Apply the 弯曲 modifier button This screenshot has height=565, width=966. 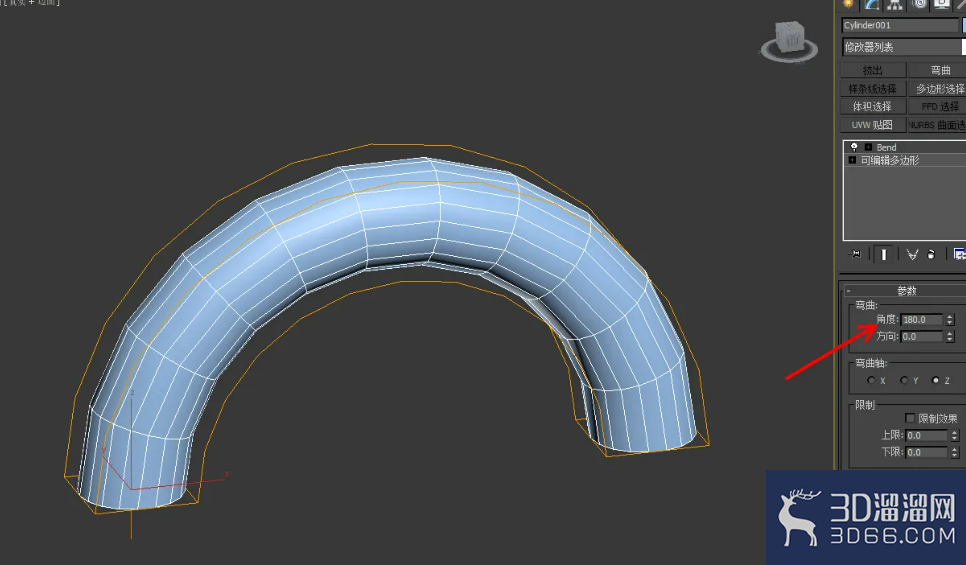point(937,70)
